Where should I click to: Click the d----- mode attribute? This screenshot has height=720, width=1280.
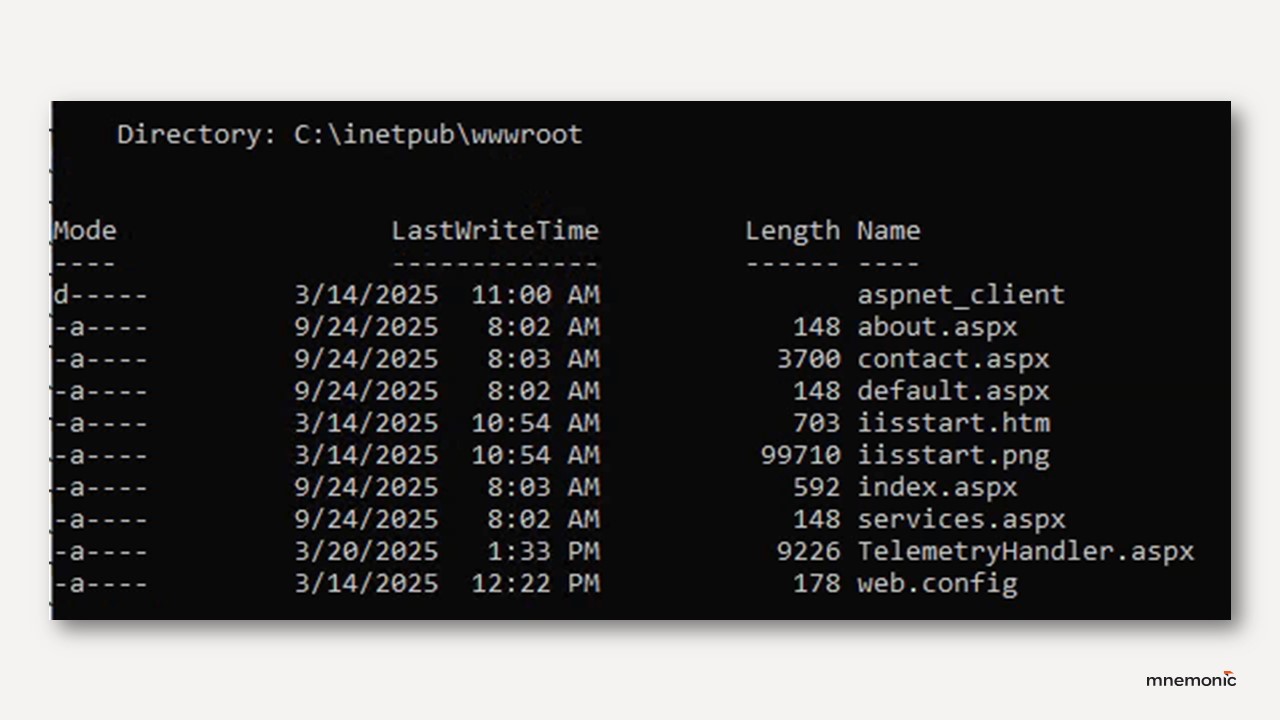tap(100, 295)
